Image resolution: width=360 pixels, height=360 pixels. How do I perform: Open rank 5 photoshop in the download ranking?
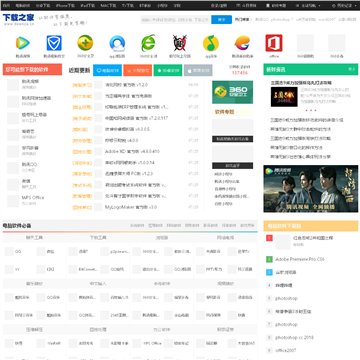286,298
